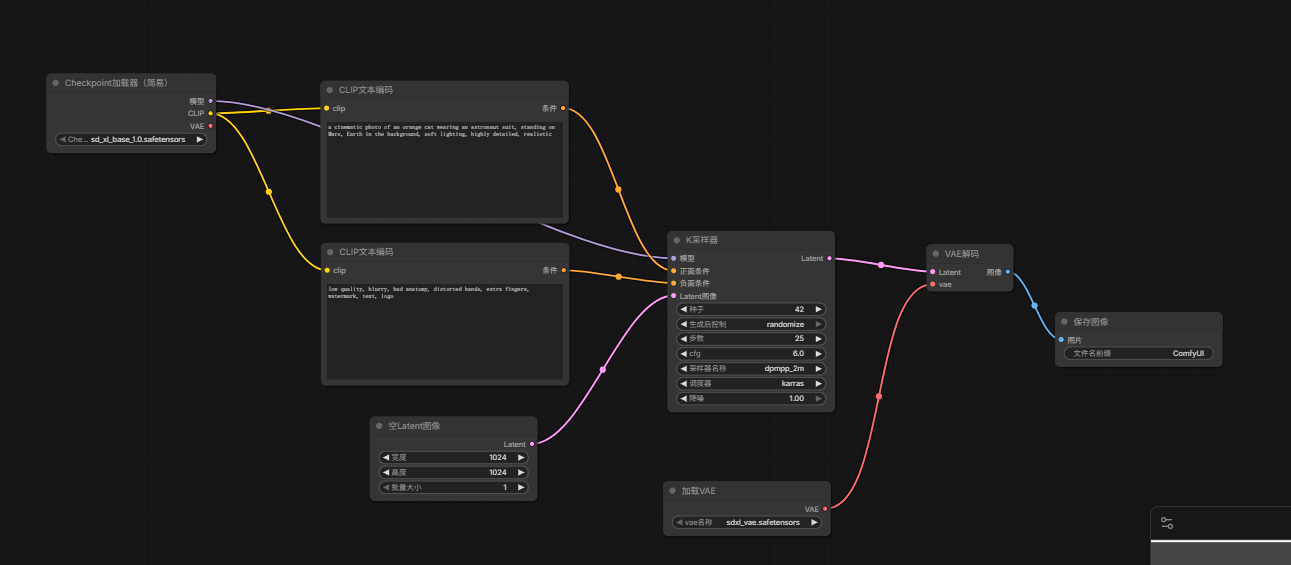
Task: Open the 调度器 karras dropdown
Action: click(751, 383)
